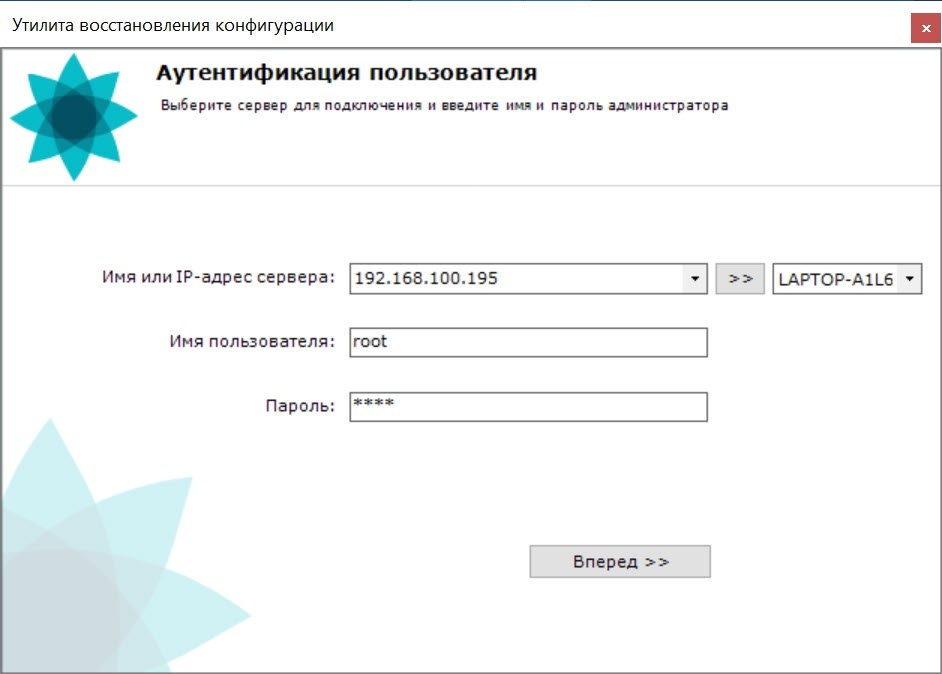This screenshot has width=942, height=674.
Task: Close the Утилита восстановления конфигурации window
Action: point(926,28)
